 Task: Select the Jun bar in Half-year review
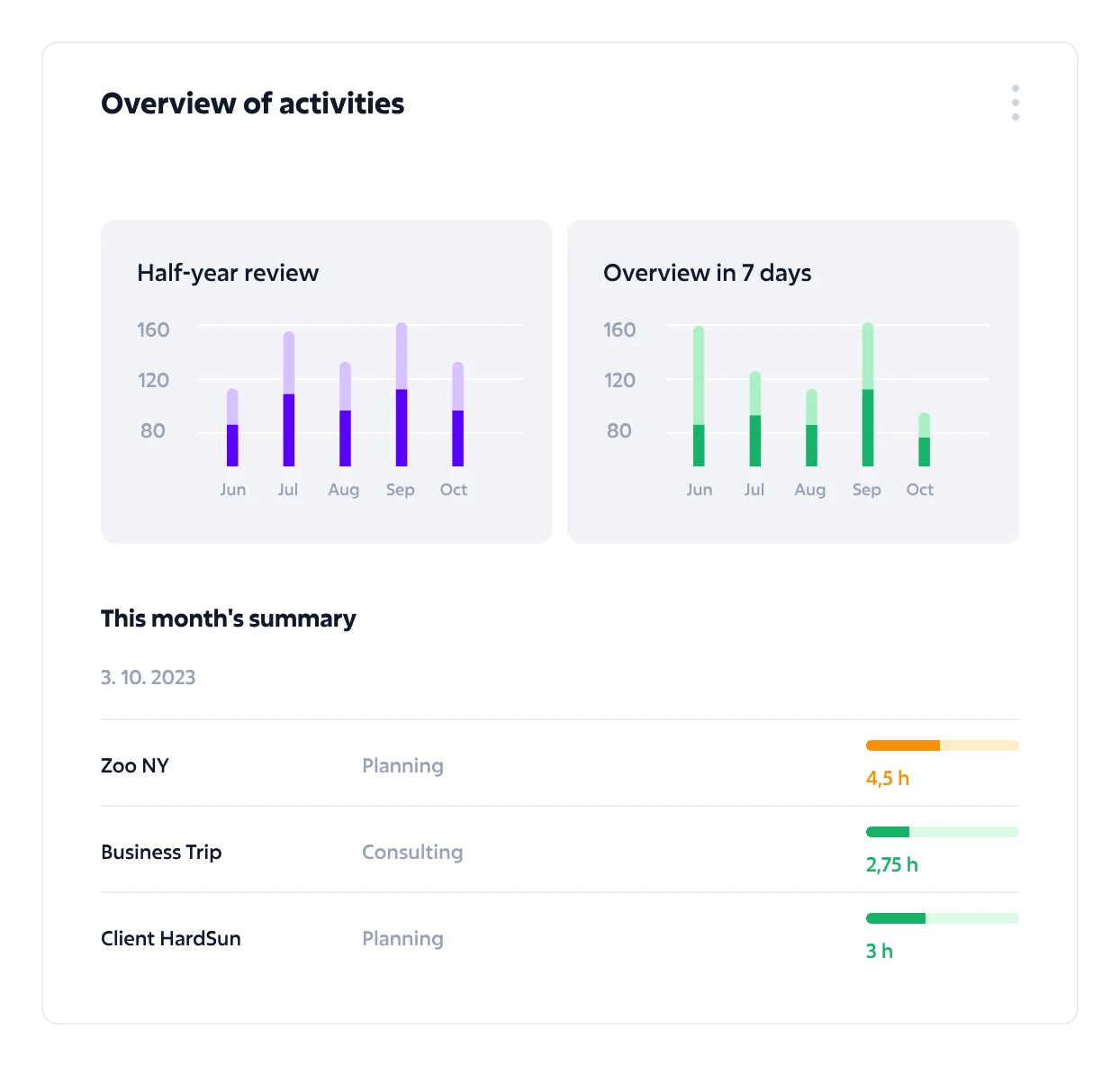(232, 428)
